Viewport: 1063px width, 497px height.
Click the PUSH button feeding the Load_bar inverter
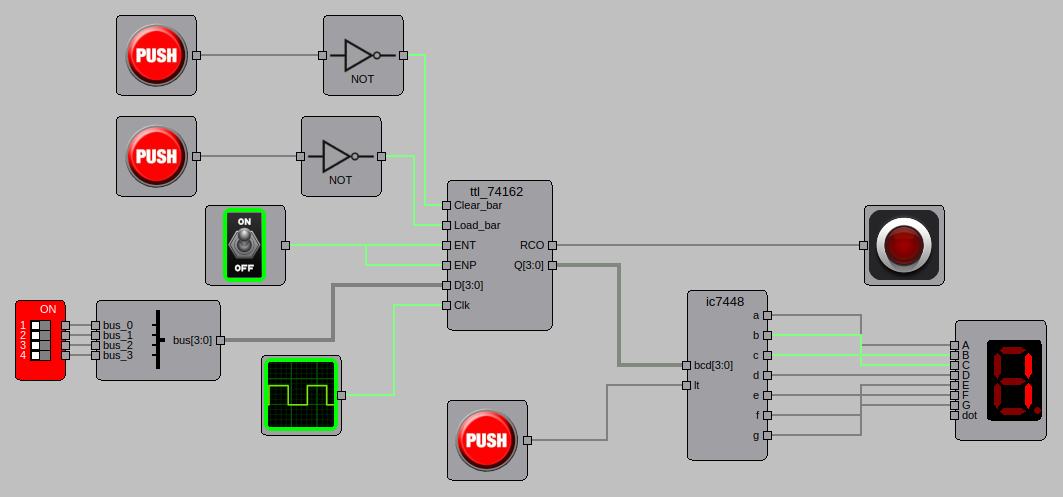tap(156, 157)
